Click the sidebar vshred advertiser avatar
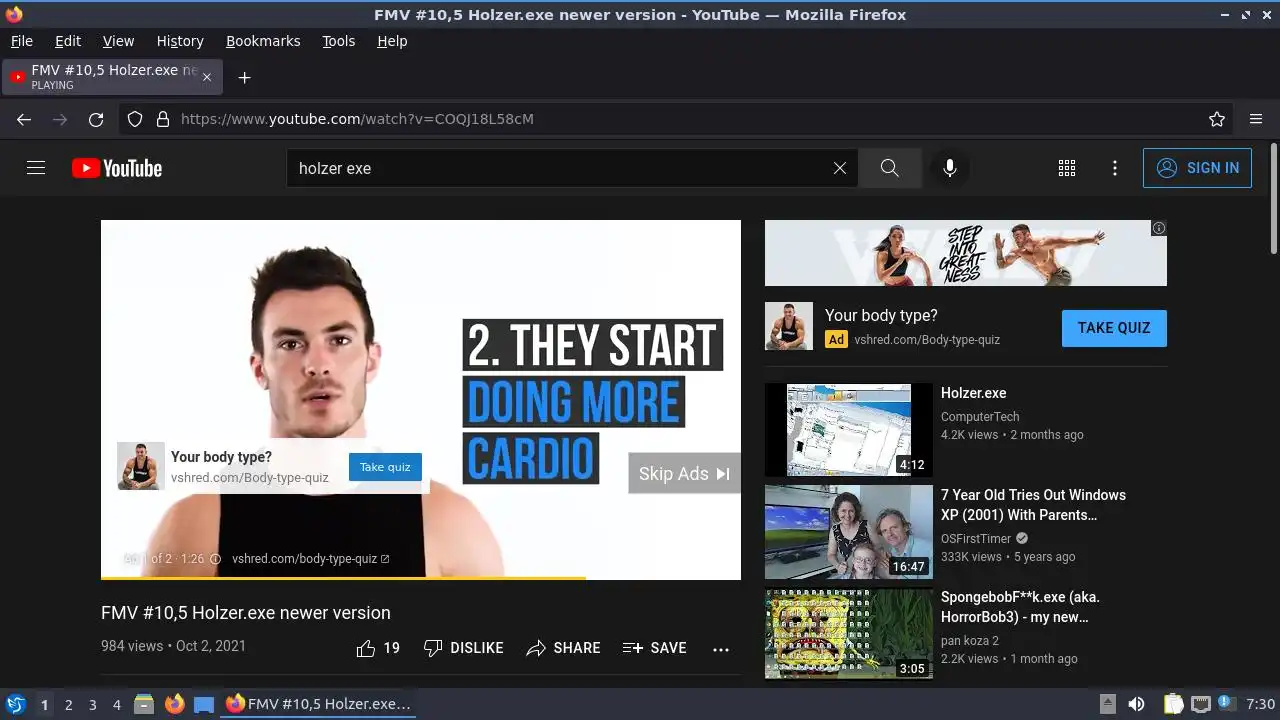The image size is (1280, 720). coord(789,326)
